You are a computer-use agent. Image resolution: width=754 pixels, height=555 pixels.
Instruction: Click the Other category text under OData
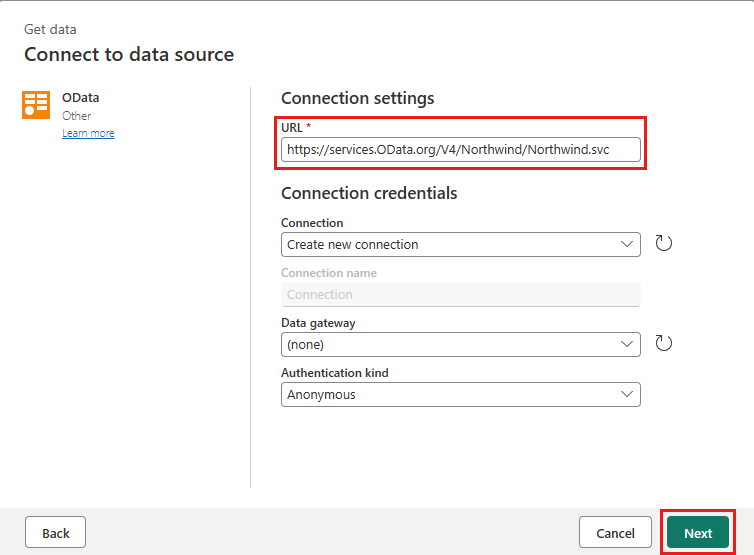pyautogui.click(x=76, y=116)
